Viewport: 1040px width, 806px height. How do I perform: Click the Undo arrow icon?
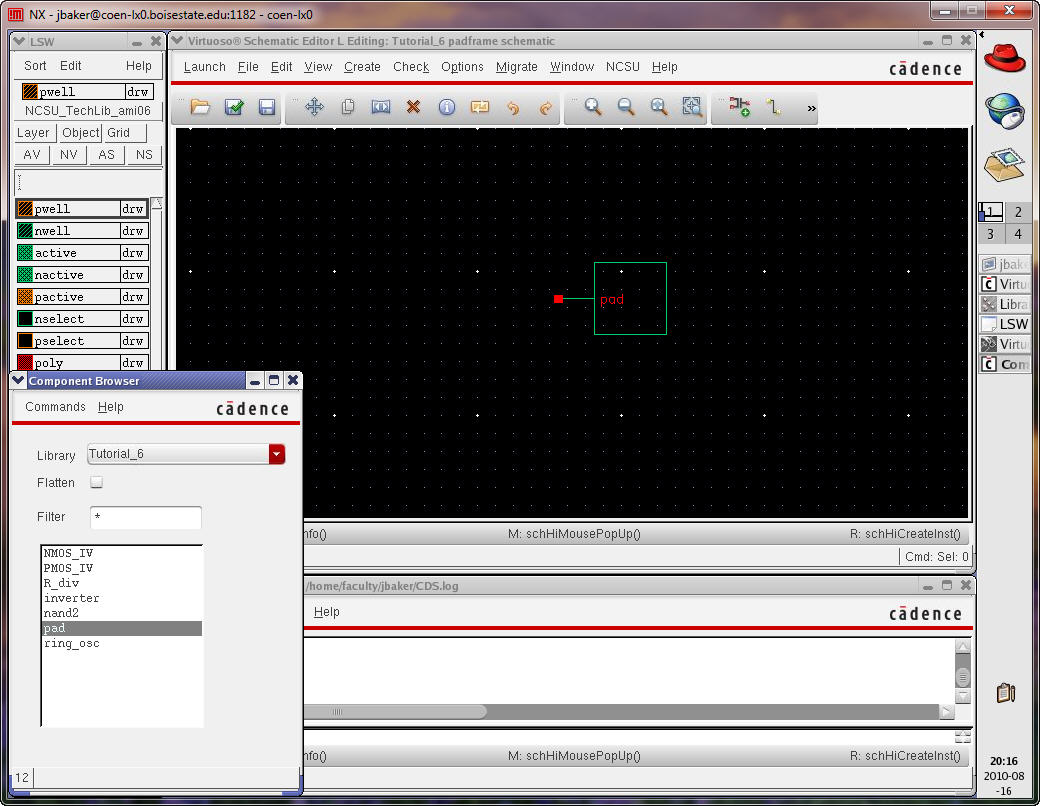click(x=513, y=107)
